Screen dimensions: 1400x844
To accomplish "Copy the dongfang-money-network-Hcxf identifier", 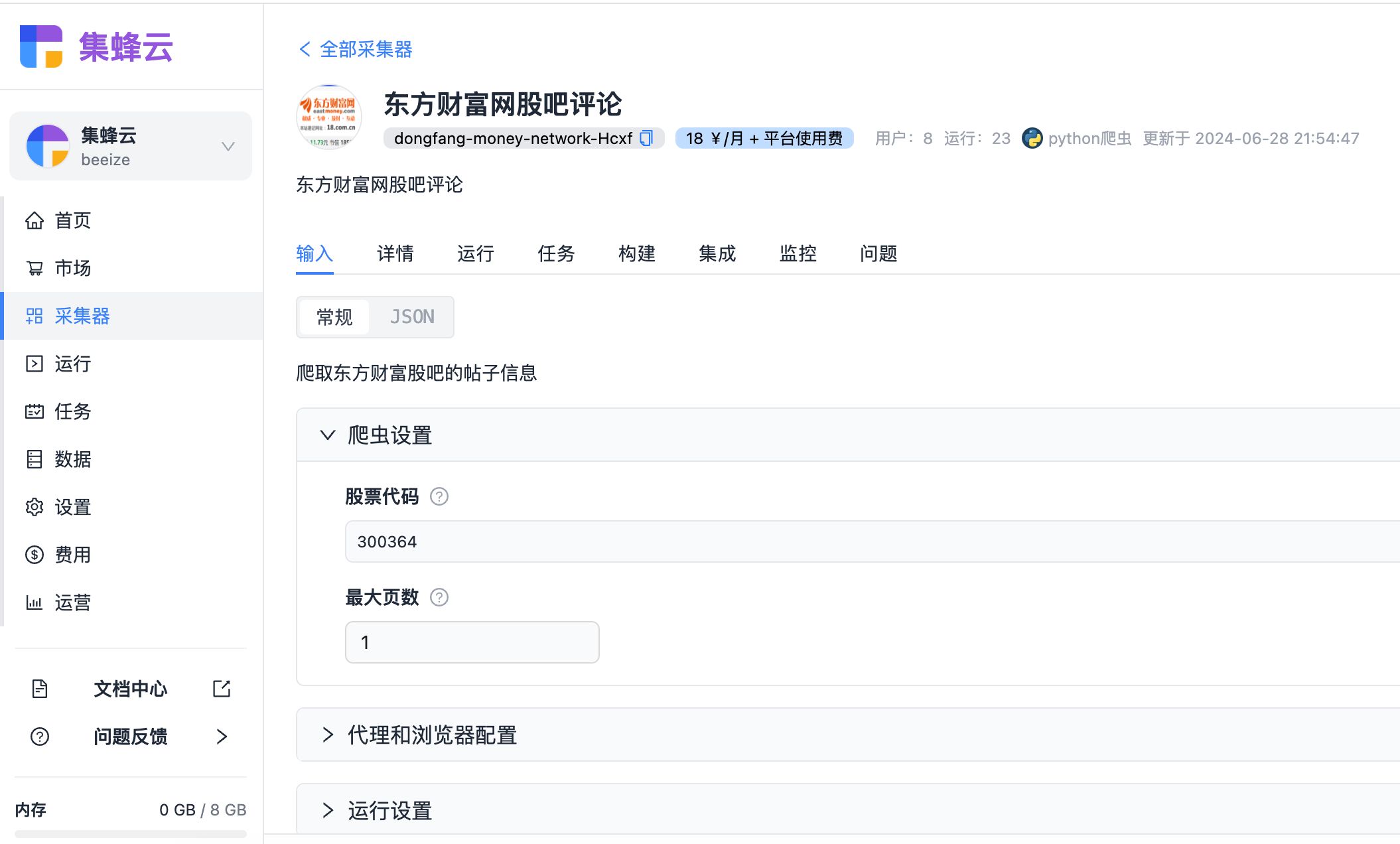I will point(646,138).
